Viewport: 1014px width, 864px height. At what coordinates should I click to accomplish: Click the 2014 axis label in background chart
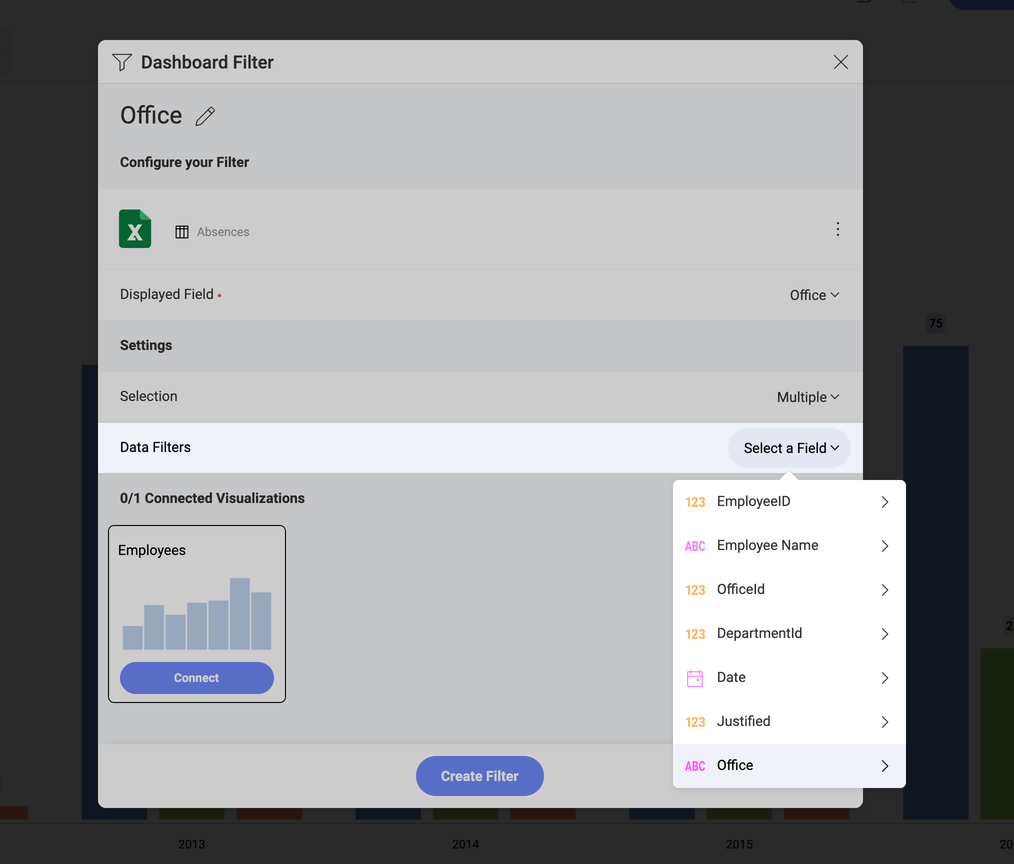tap(466, 845)
